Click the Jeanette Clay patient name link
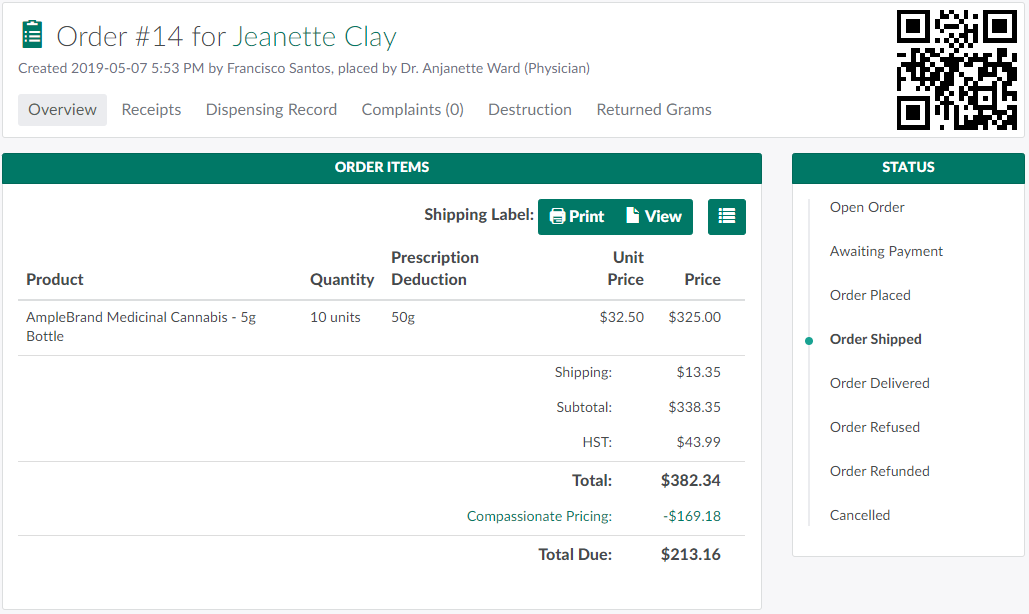Image resolution: width=1029 pixels, height=614 pixels. [314, 37]
